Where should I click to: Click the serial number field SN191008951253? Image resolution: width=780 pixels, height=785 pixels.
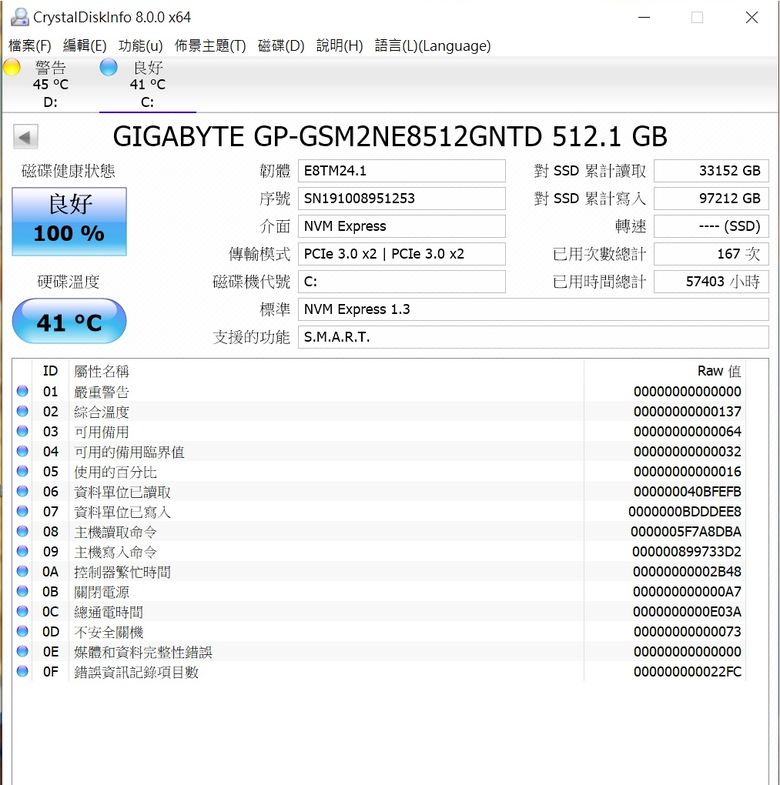point(402,199)
